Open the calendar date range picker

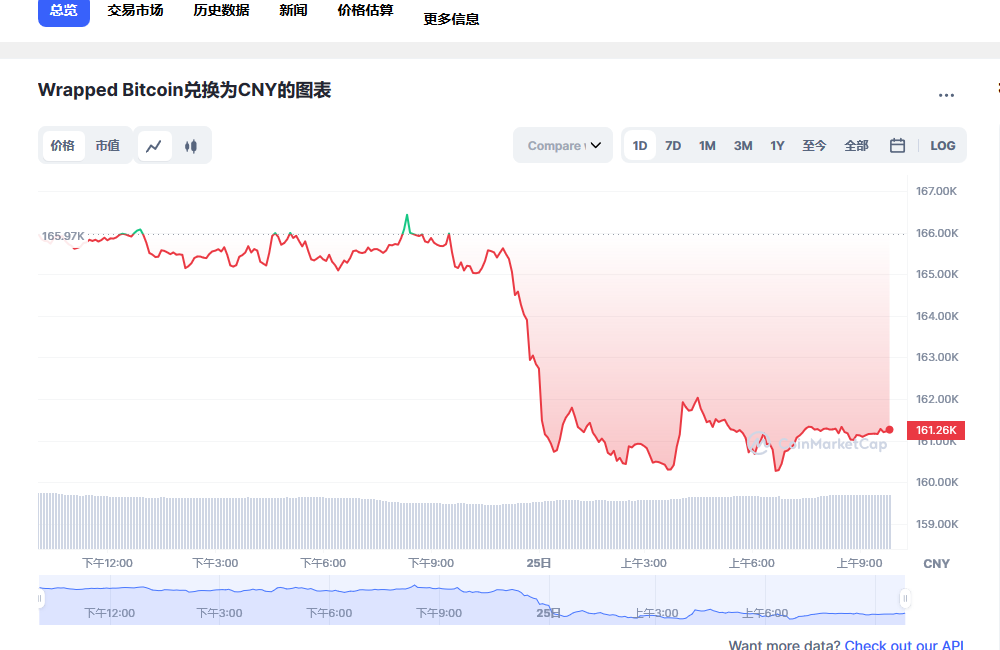[897, 145]
